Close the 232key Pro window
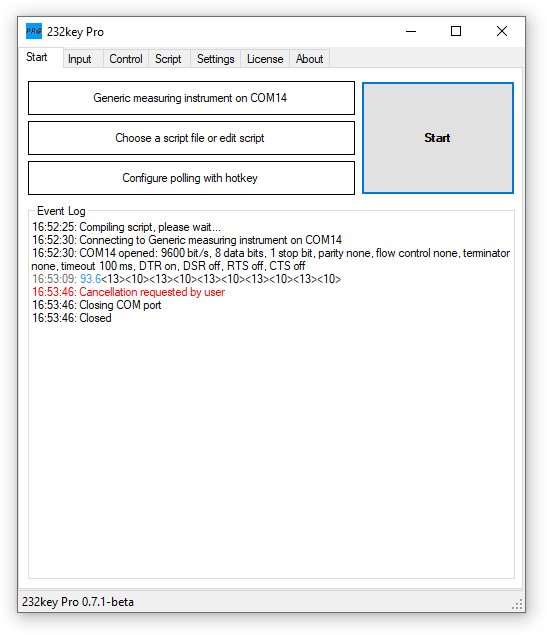 click(502, 31)
